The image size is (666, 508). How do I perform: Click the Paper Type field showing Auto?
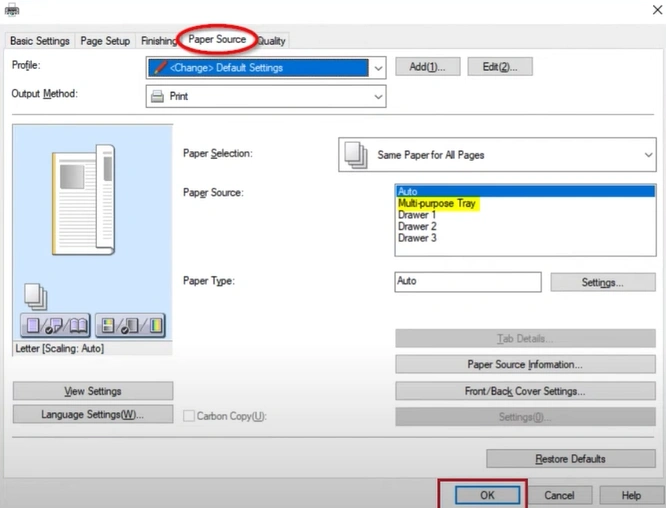(x=468, y=282)
